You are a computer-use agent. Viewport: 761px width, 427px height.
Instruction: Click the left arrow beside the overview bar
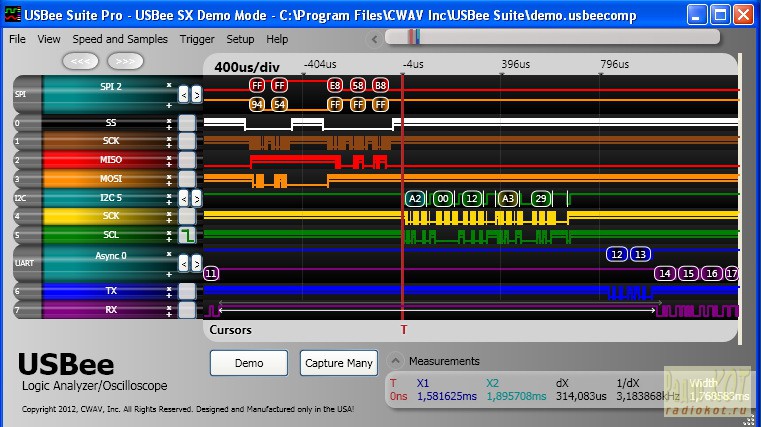tap(374, 39)
